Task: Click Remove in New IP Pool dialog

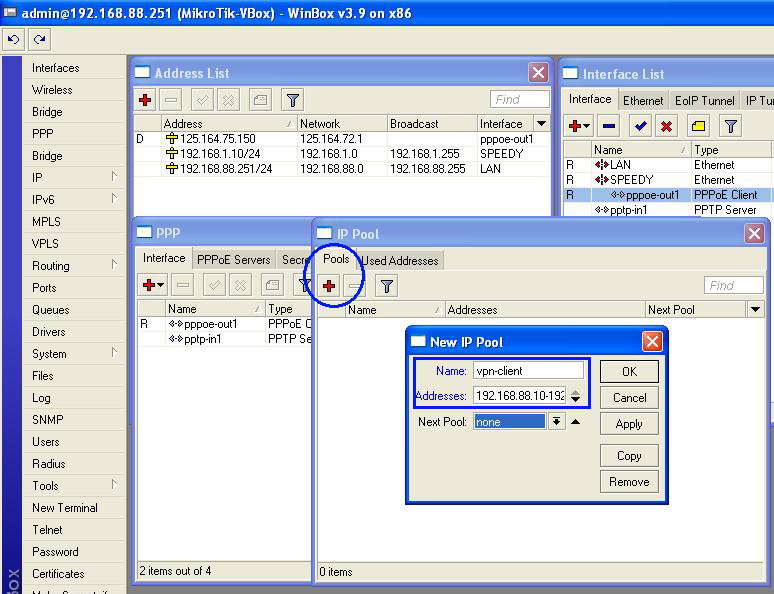Action: coord(629,481)
